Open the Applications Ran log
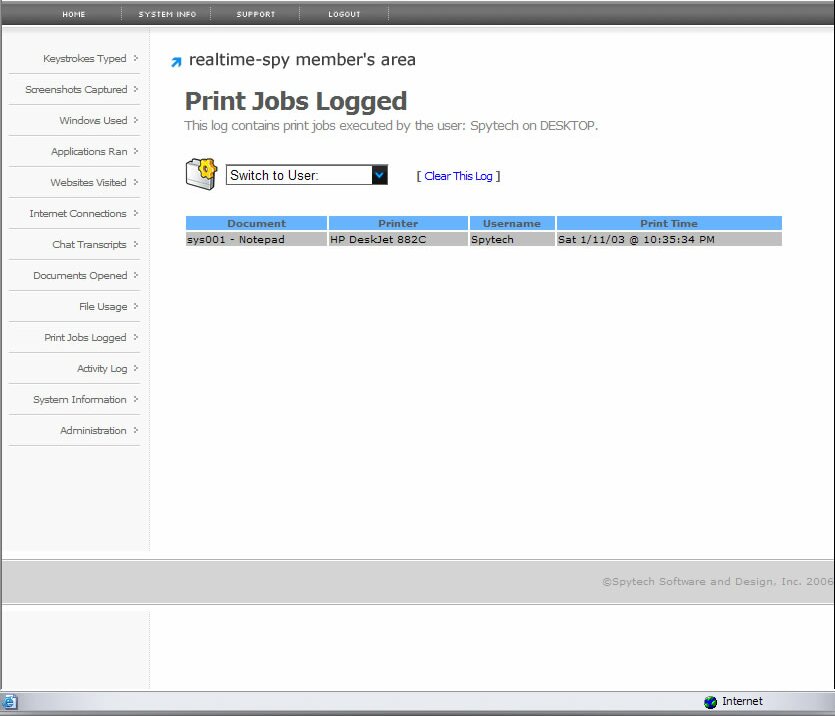The width and height of the screenshot is (835, 716). (x=89, y=152)
